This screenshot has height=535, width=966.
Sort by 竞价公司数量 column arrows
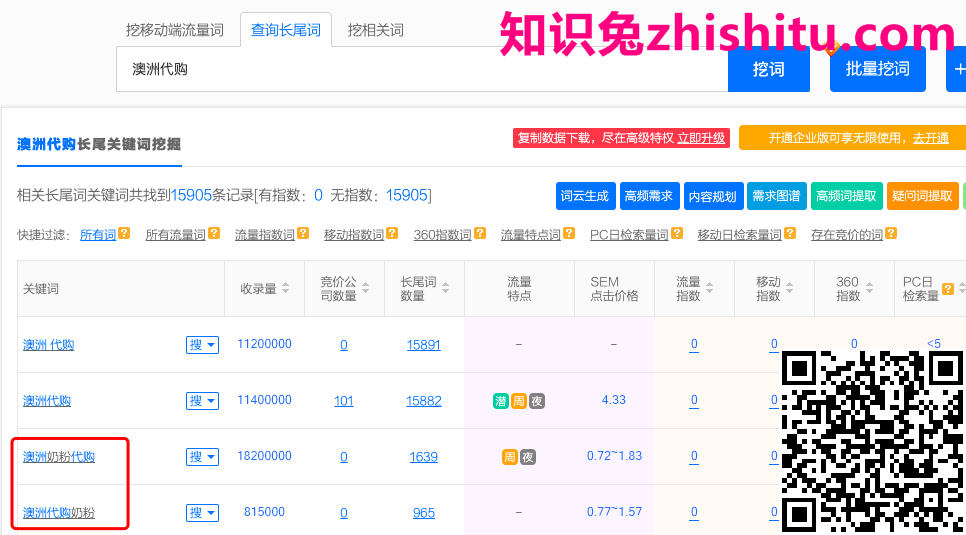tap(365, 288)
